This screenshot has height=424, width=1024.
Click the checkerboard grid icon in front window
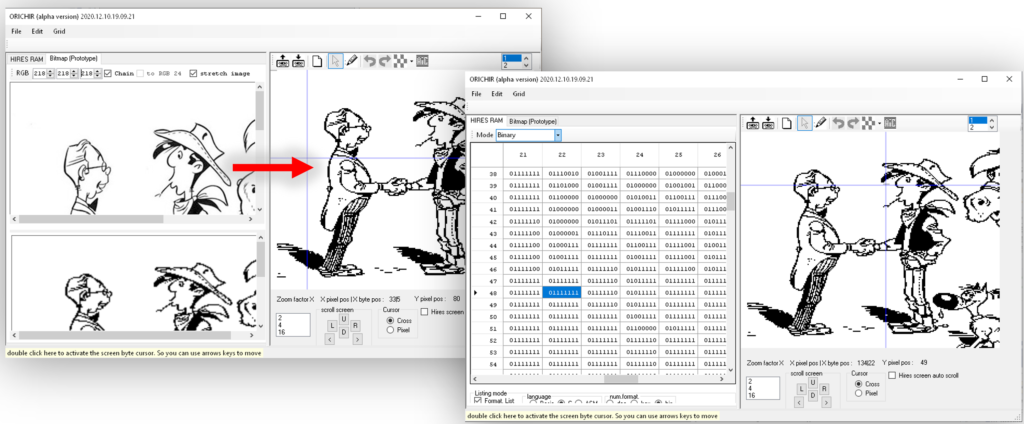point(868,122)
